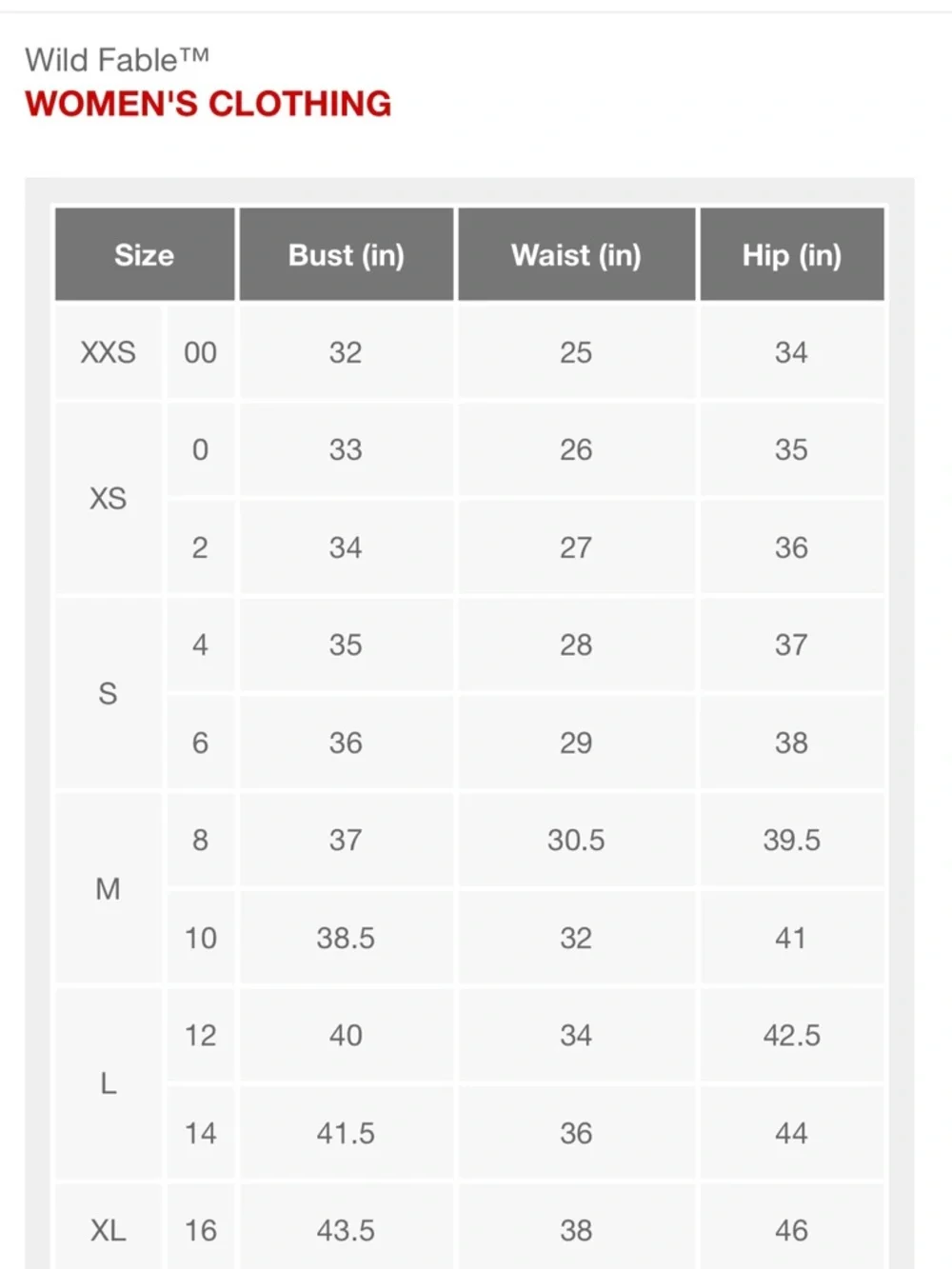Select numeric size 00 cell
The width and height of the screenshot is (952, 1269).
click(x=201, y=352)
